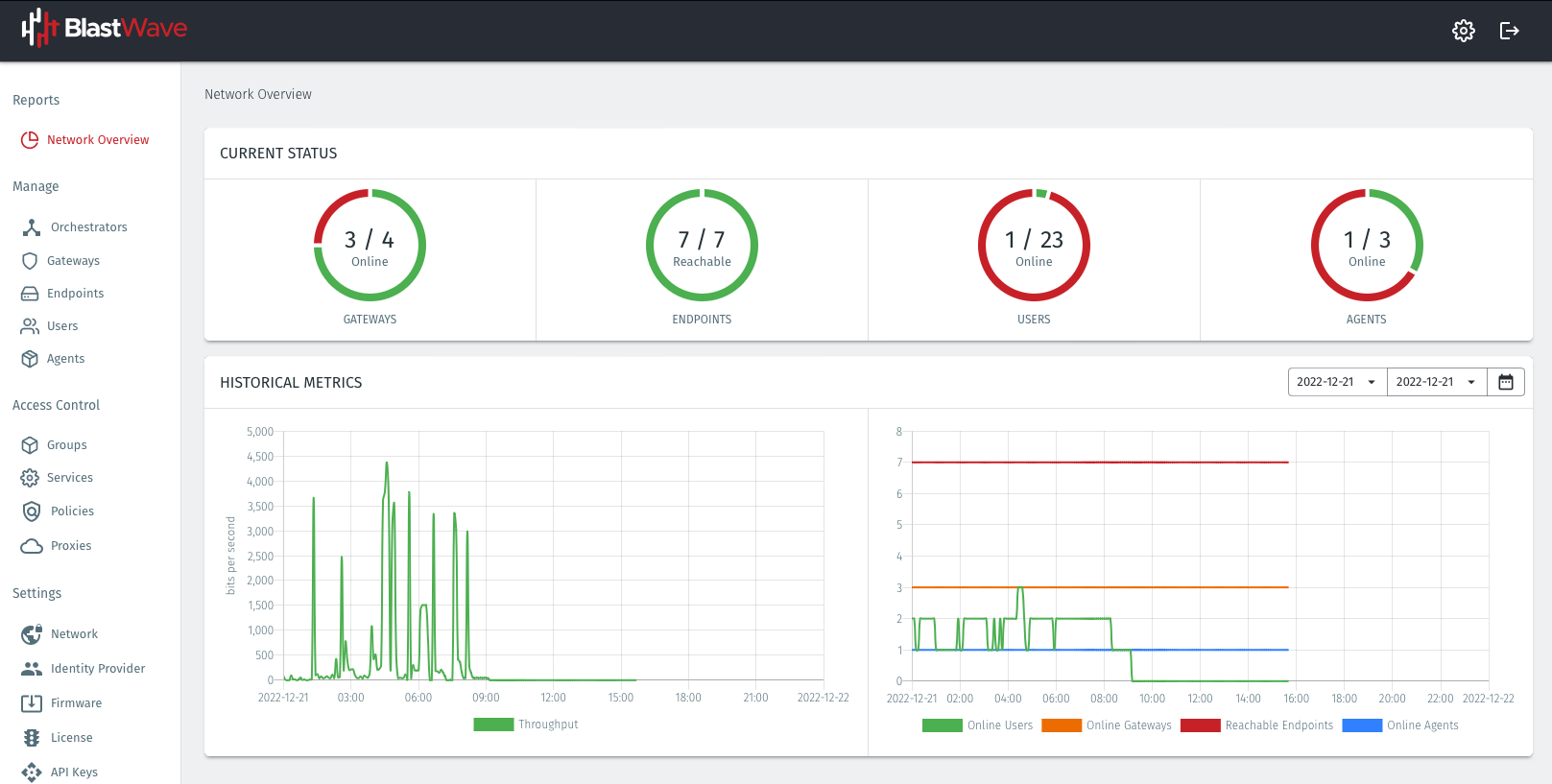Click the Gateways shield icon
1552x784 pixels.
pos(30,261)
